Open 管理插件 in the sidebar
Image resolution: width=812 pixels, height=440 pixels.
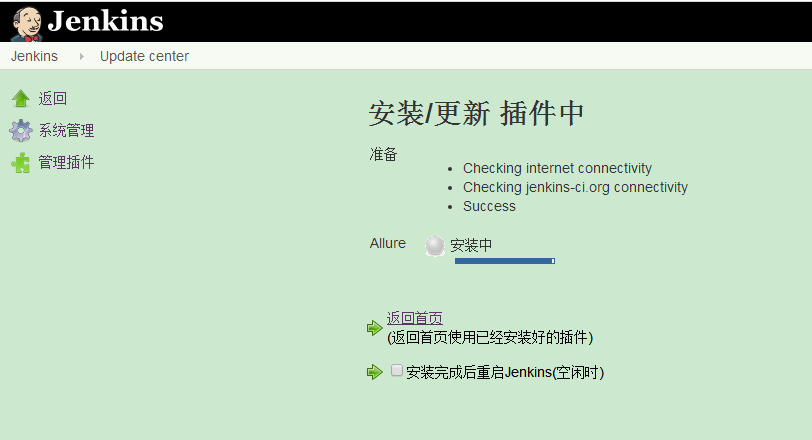(66, 163)
